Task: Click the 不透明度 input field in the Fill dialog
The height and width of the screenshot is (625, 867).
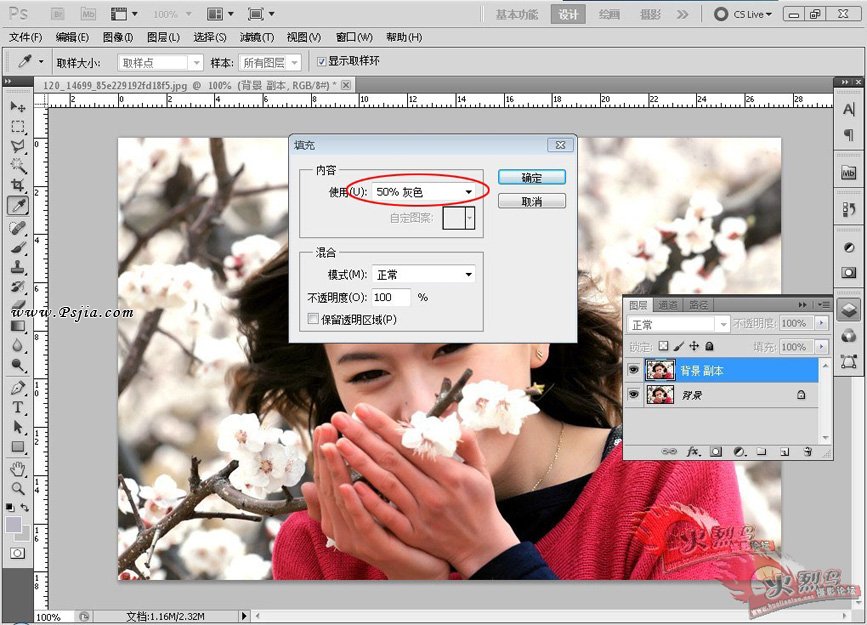Action: tap(391, 297)
